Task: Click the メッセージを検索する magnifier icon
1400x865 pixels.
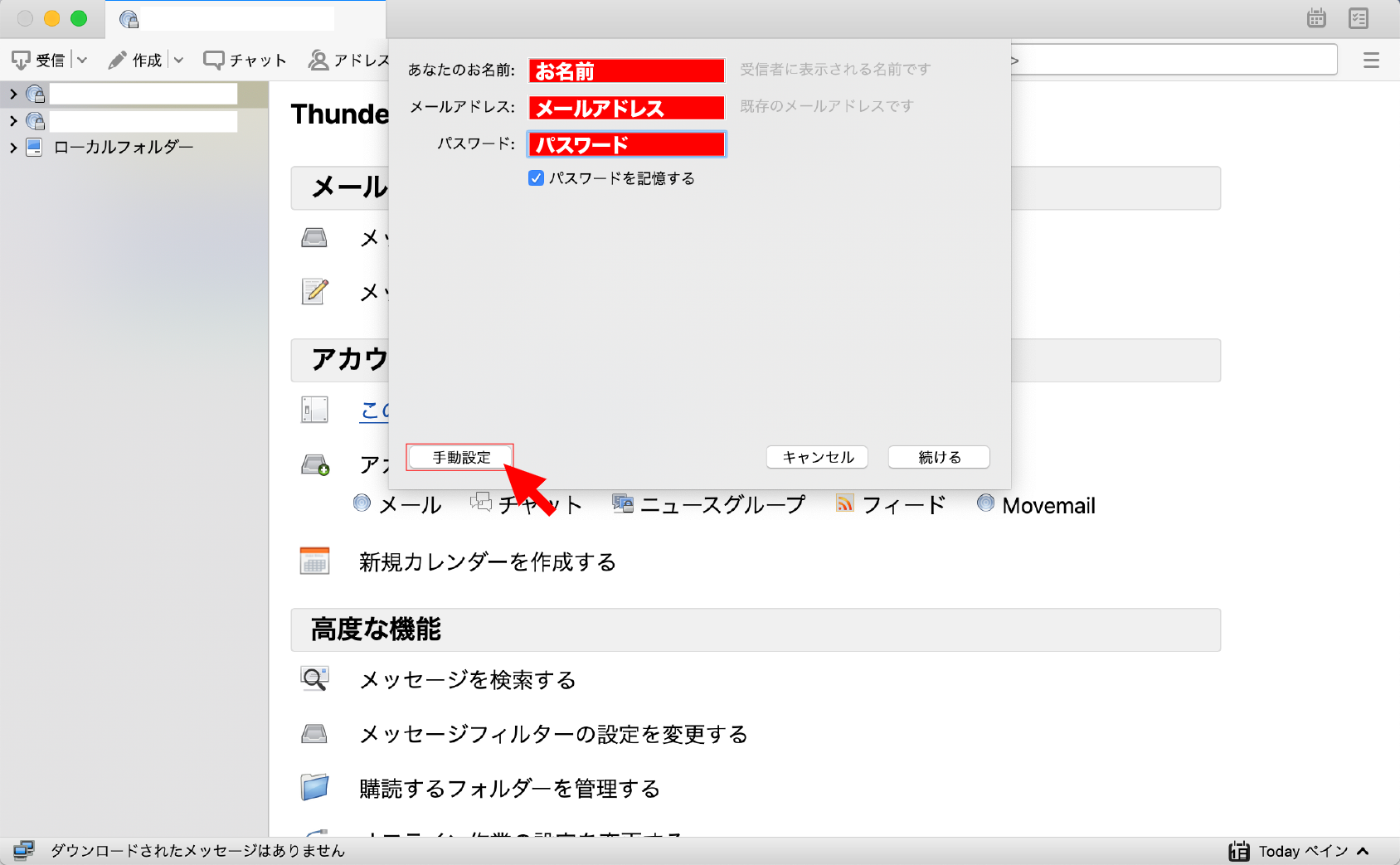Action: point(314,679)
